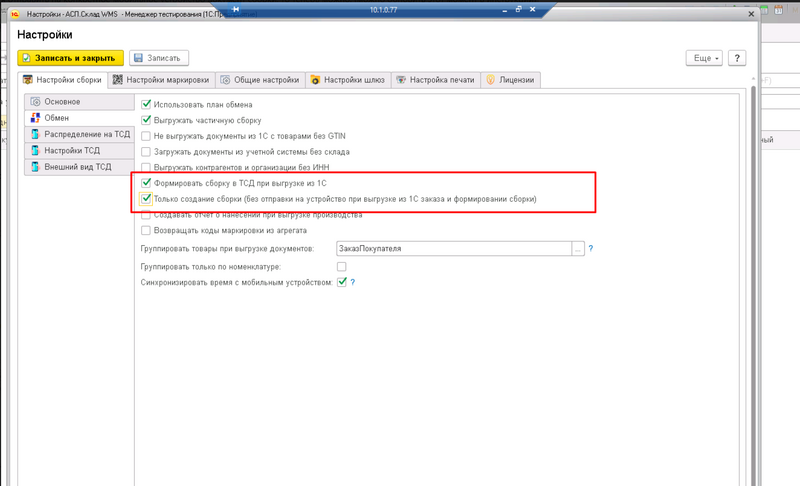Click the device icon beside 'Внешний вид ТСД'
This screenshot has height=486, width=800.
point(35,167)
